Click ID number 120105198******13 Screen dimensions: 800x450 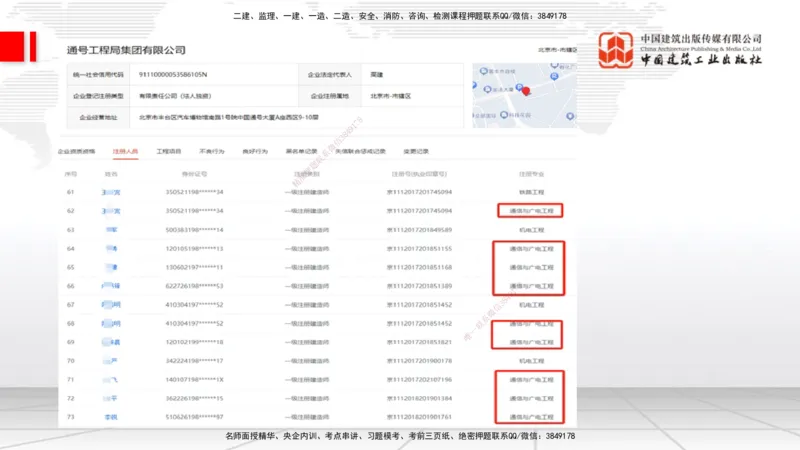click(194, 248)
